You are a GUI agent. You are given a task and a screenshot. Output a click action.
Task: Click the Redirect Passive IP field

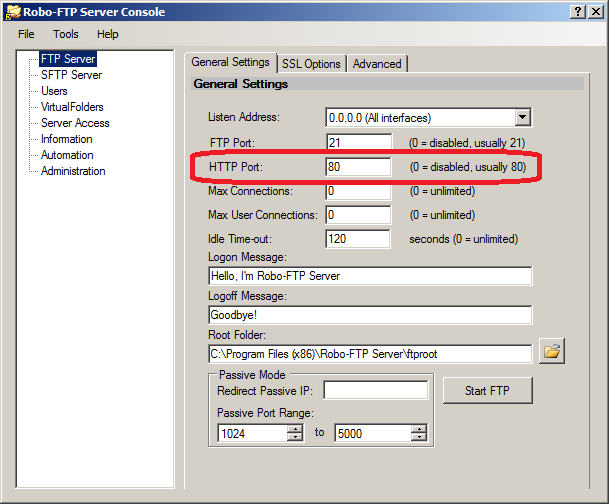pos(376,390)
